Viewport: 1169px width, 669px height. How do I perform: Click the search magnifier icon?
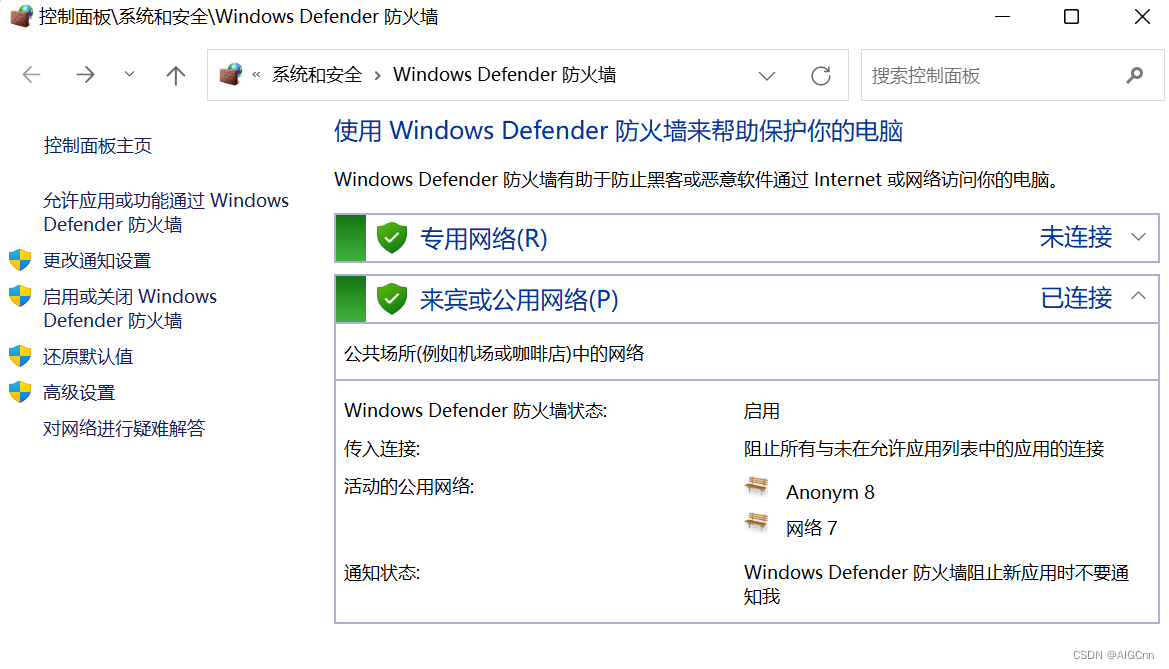click(x=1134, y=75)
